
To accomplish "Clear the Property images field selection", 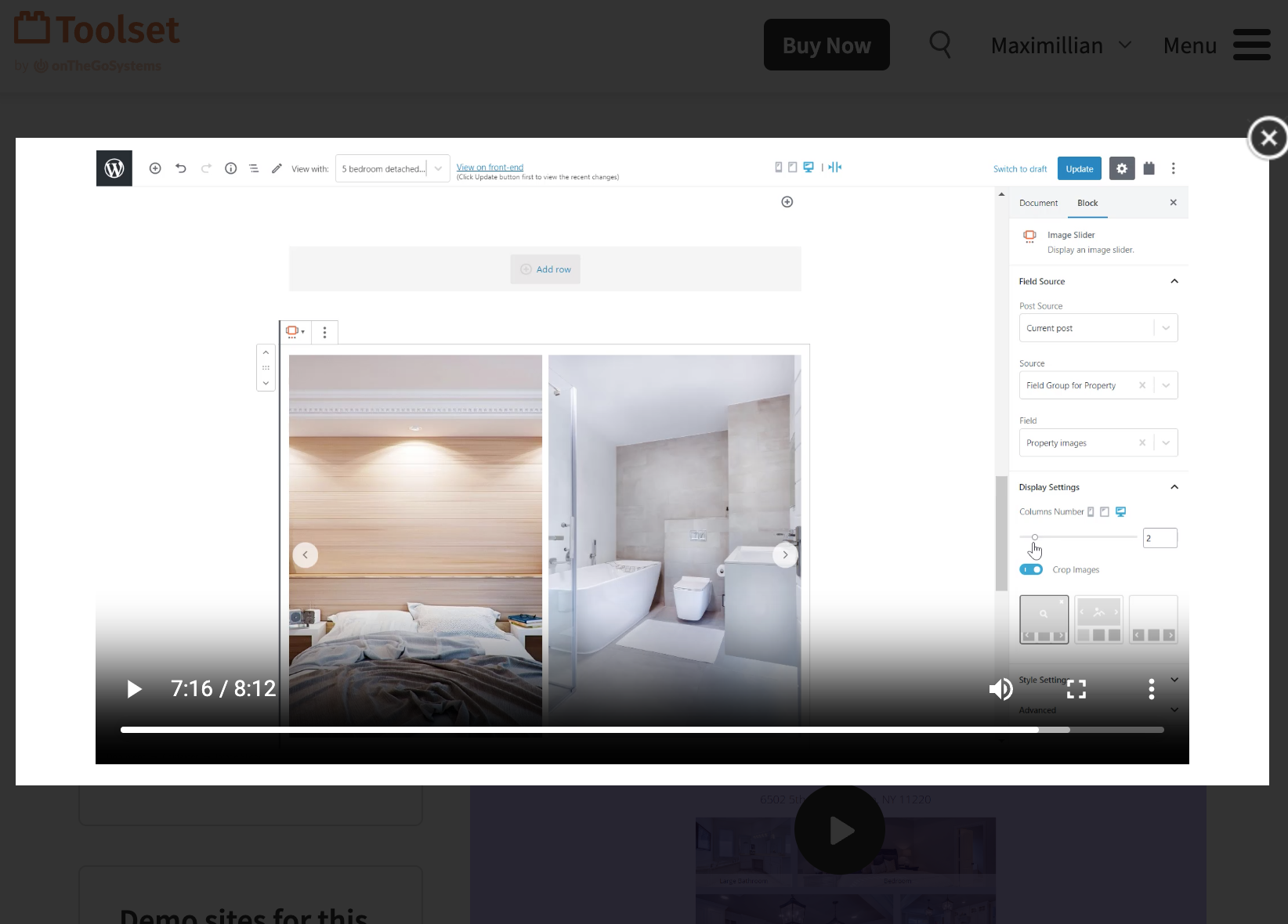I will pos(1142,442).
